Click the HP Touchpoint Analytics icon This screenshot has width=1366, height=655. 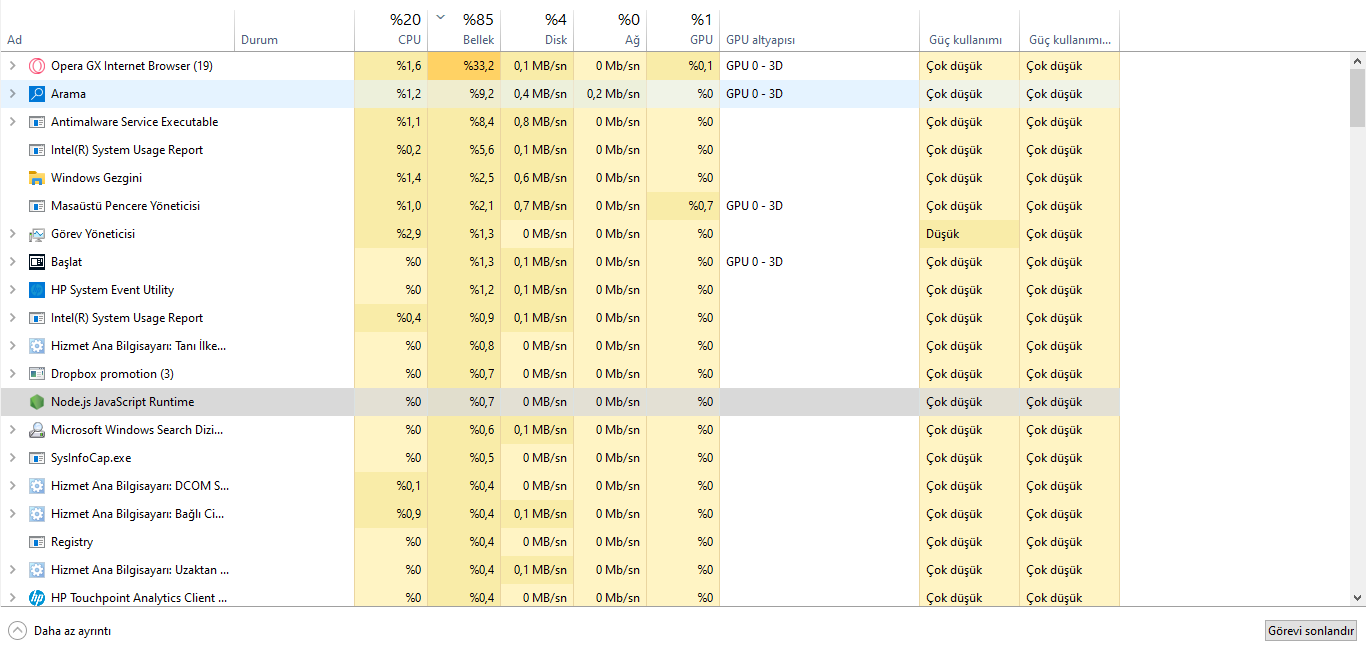(x=37, y=598)
